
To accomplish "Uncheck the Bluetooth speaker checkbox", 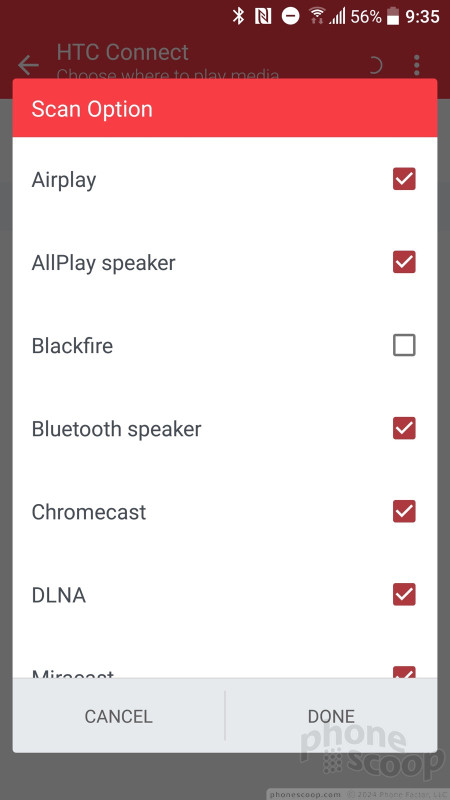I will click(404, 429).
